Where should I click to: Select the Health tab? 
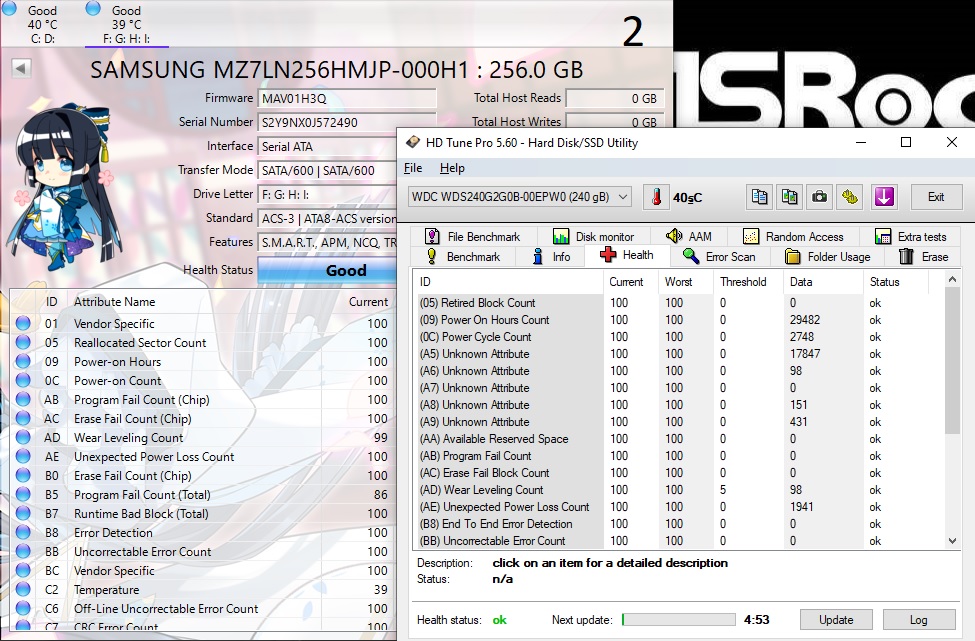click(627, 255)
